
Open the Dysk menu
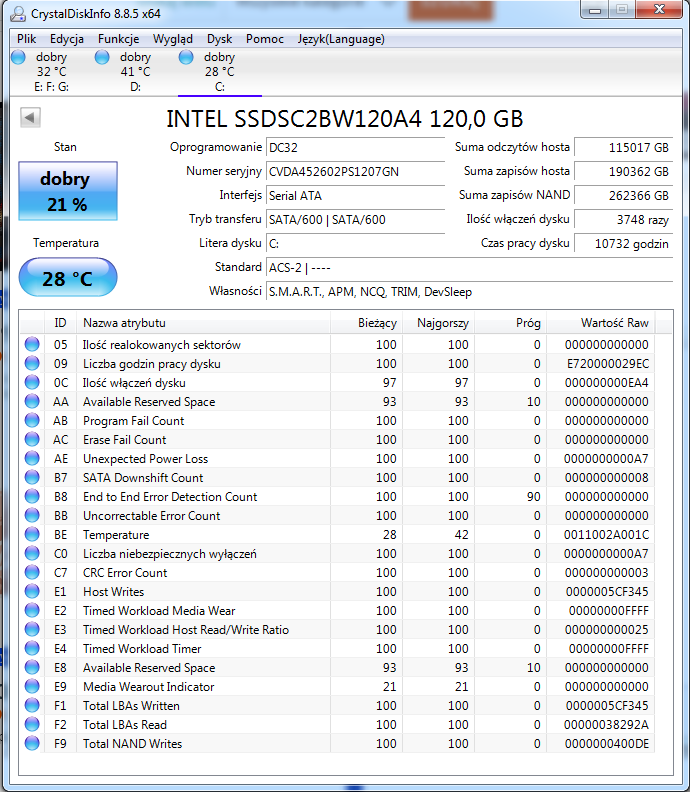pos(219,39)
